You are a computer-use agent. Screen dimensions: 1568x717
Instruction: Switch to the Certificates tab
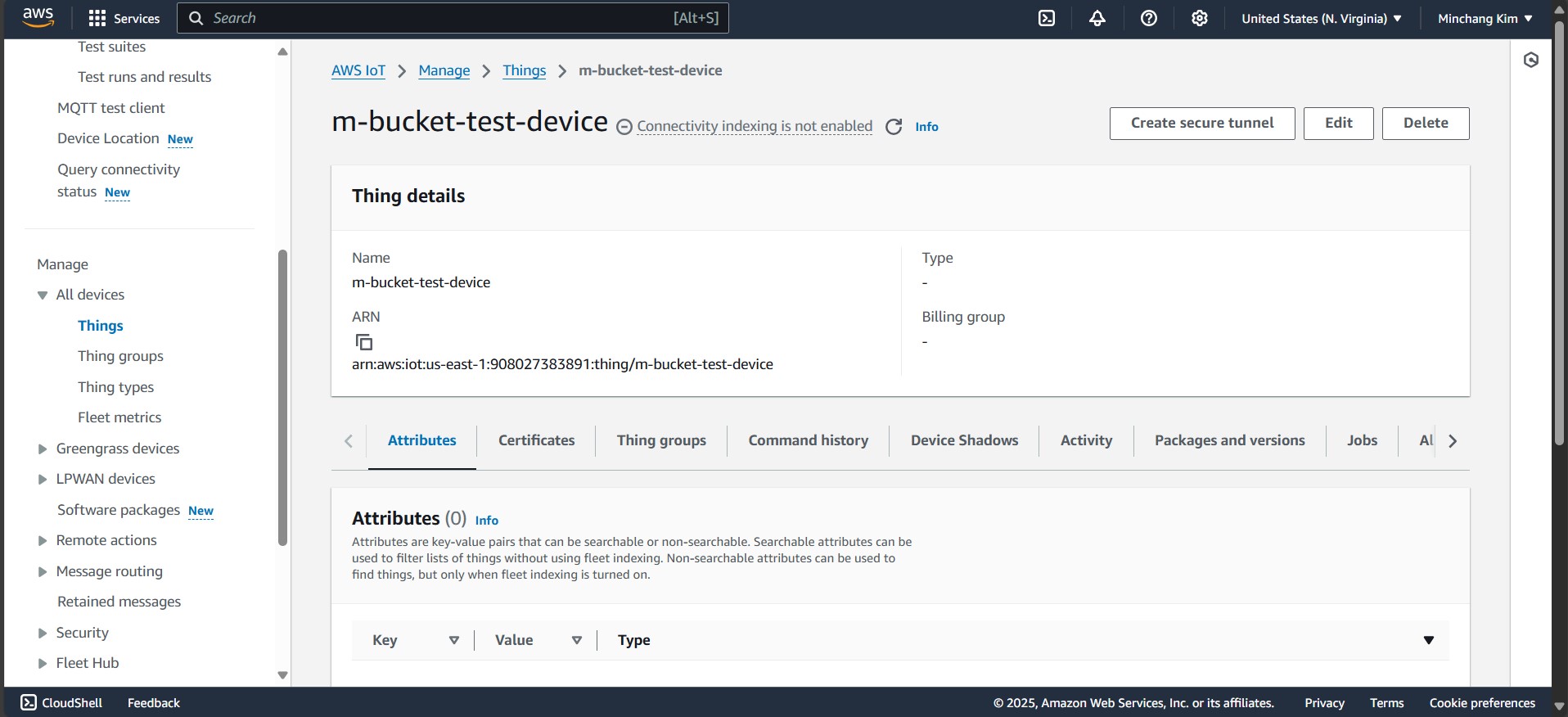[537, 440]
